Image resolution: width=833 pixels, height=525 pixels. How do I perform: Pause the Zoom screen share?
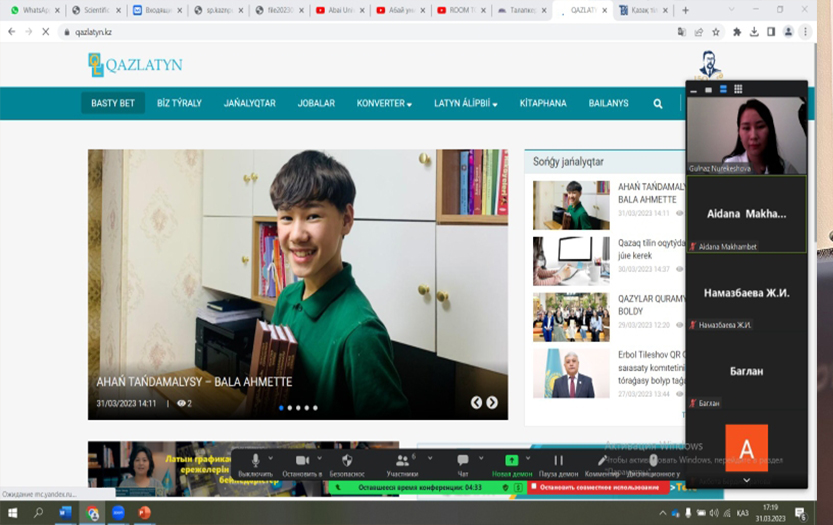(x=559, y=460)
